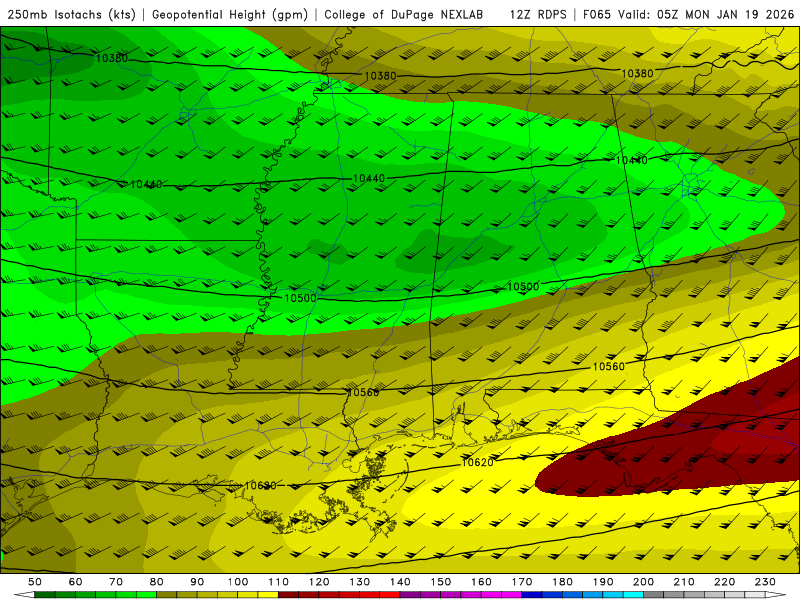Click the colorbar value 140
The height and width of the screenshot is (600, 800).
pos(400,582)
